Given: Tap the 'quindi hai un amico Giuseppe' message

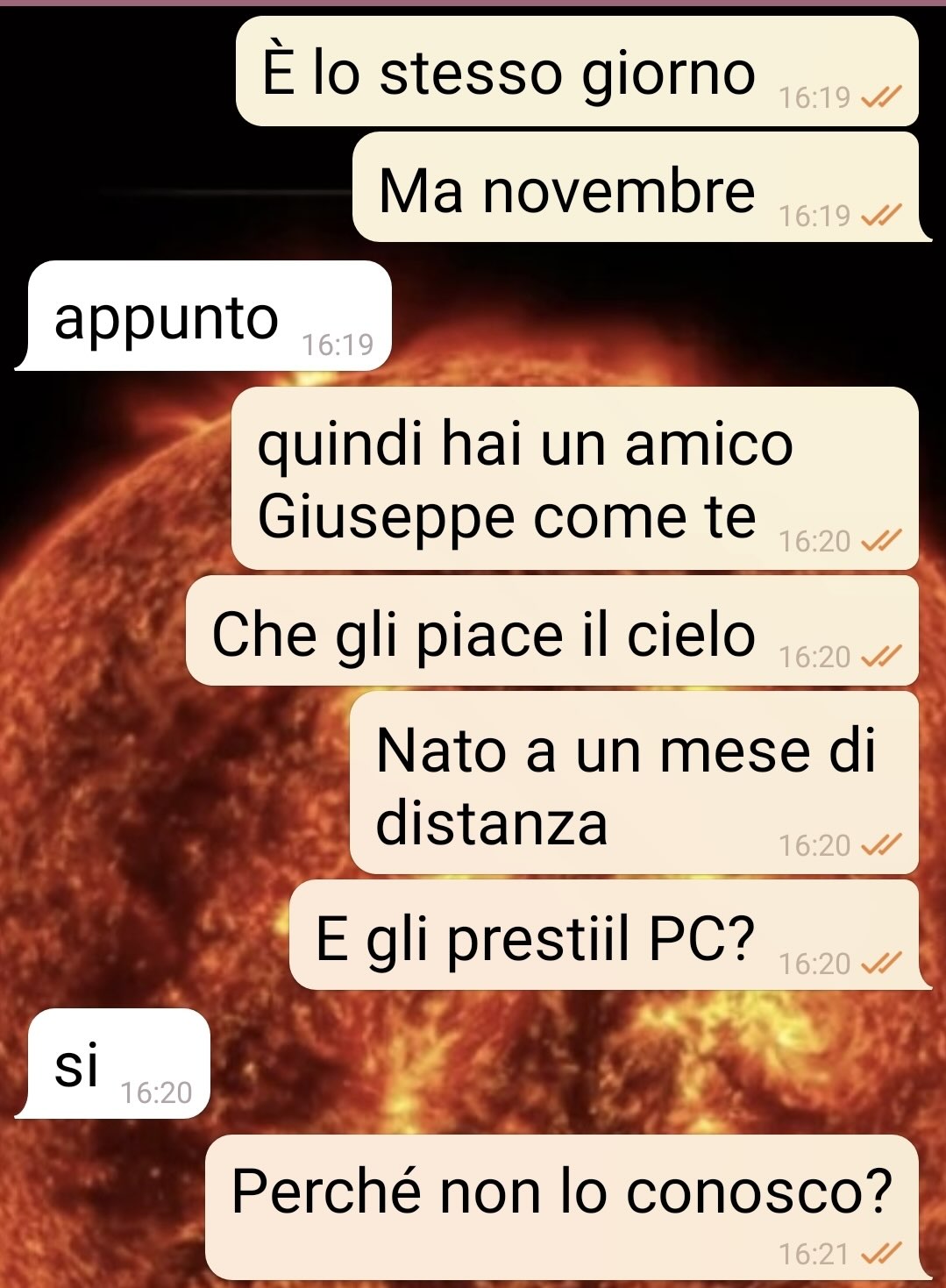Looking at the screenshot, I should pyautogui.click(x=575, y=479).
